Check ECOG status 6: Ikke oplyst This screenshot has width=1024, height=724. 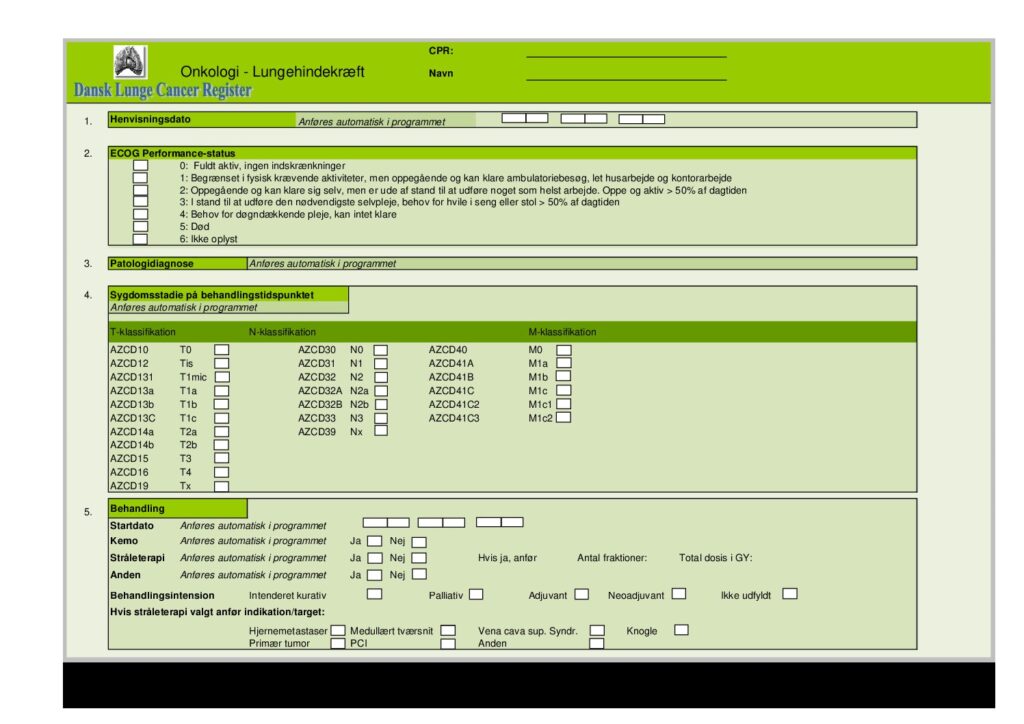[140, 239]
